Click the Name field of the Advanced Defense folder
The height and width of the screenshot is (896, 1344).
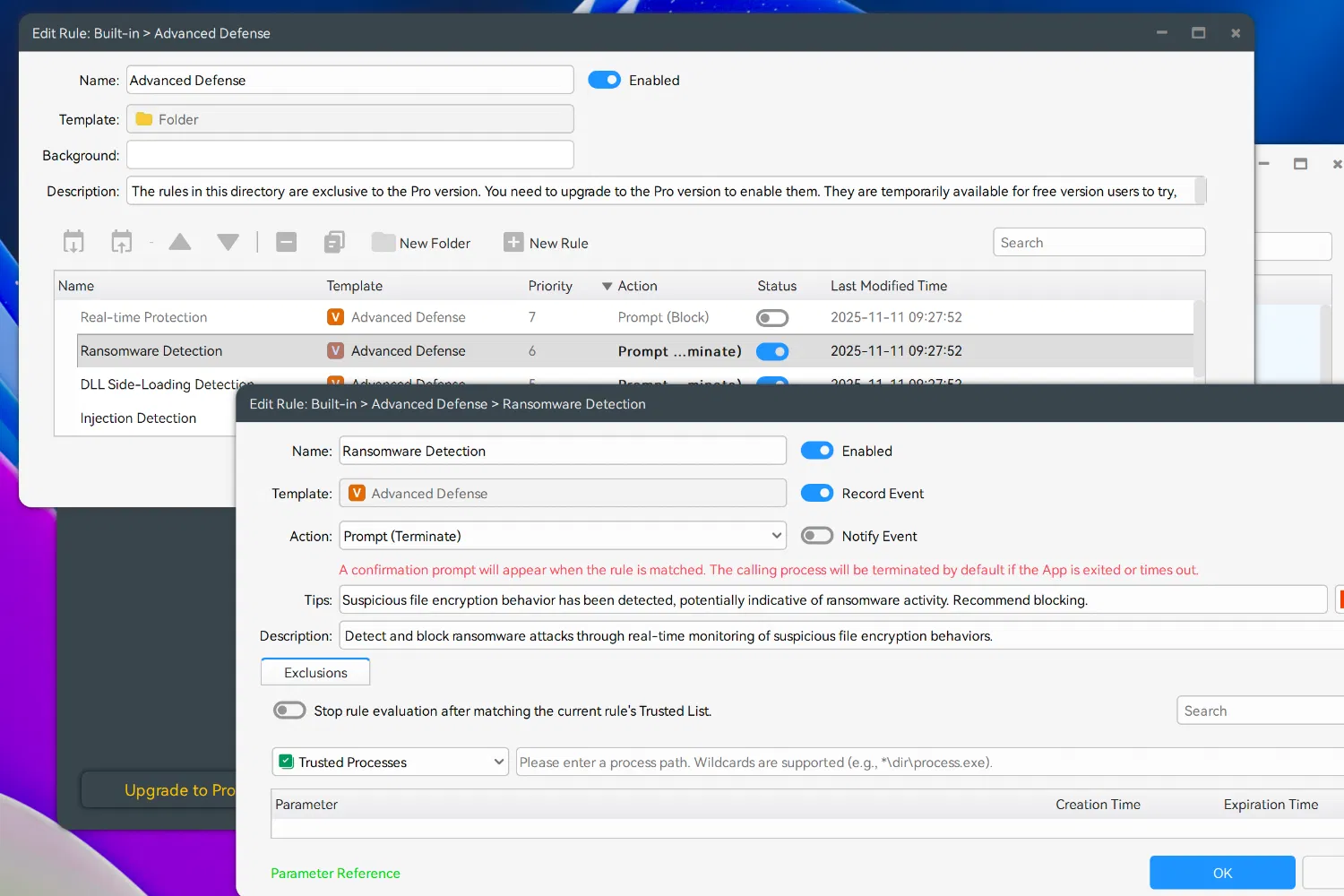349,80
